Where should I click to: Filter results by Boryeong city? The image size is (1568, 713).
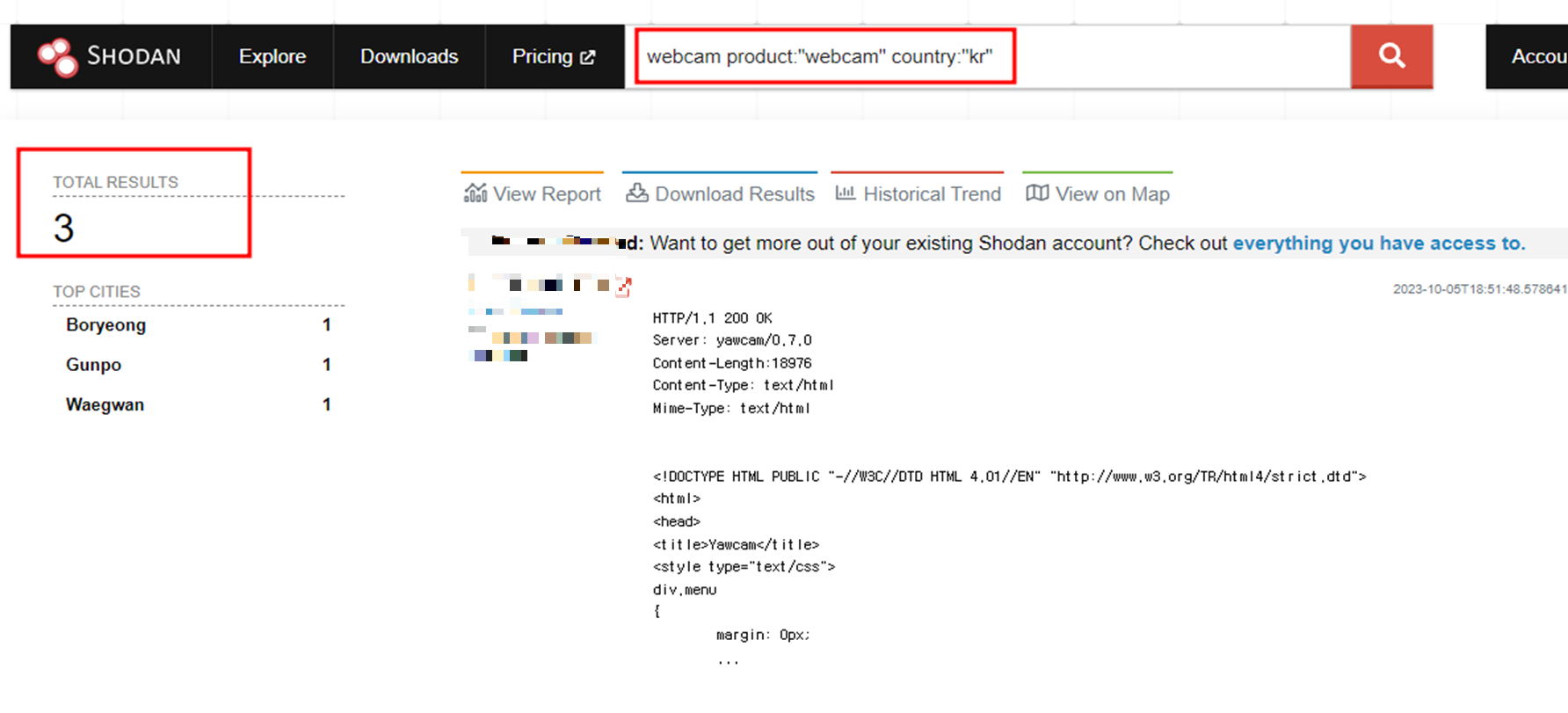[106, 325]
